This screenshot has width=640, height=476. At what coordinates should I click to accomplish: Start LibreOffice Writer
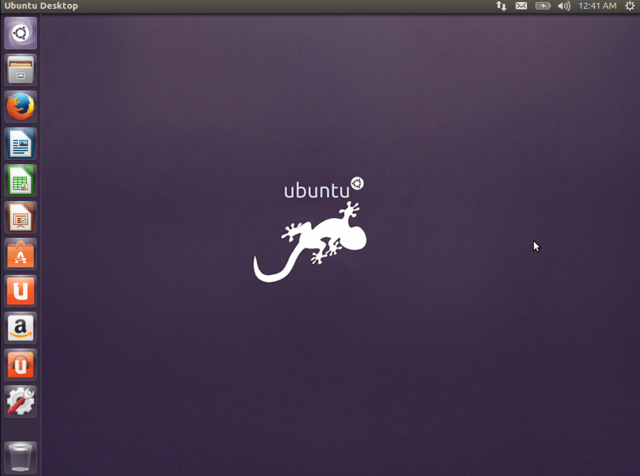coord(20,143)
